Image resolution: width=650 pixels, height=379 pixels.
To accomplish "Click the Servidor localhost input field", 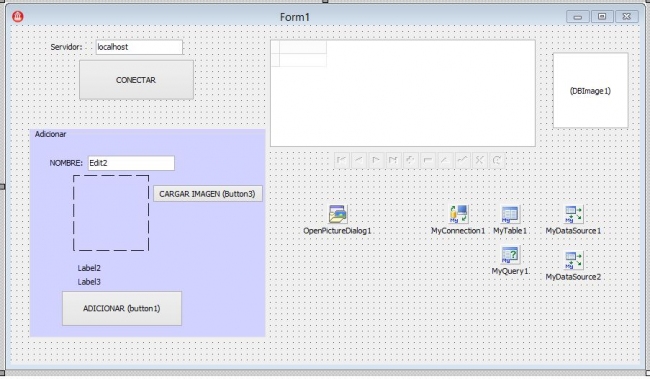I will [x=139, y=47].
